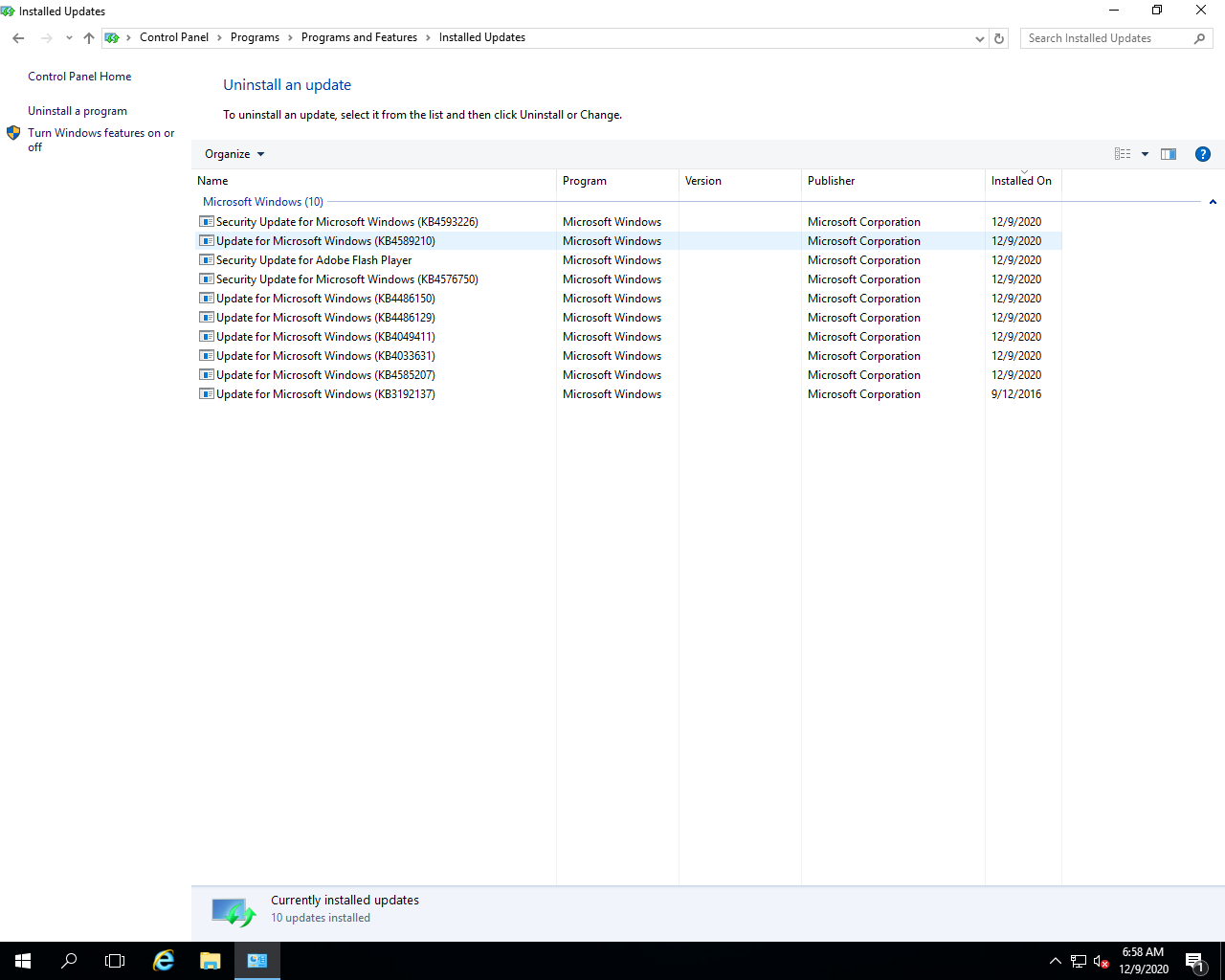The width and height of the screenshot is (1225, 980).
Task: Toggle the preview pane
Action: pyautogui.click(x=1169, y=154)
